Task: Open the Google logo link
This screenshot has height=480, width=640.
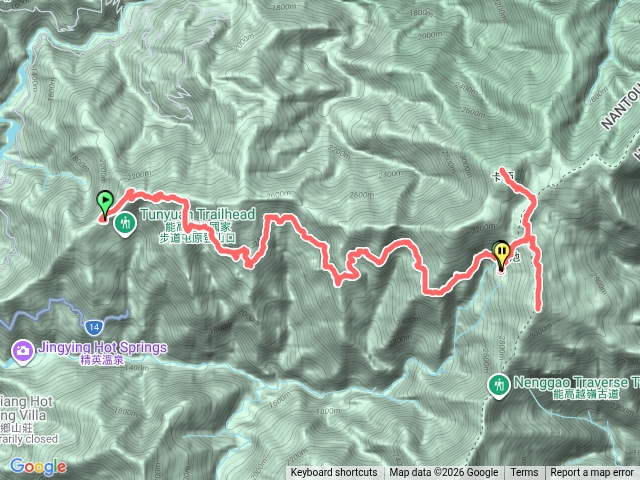Action: [38, 466]
